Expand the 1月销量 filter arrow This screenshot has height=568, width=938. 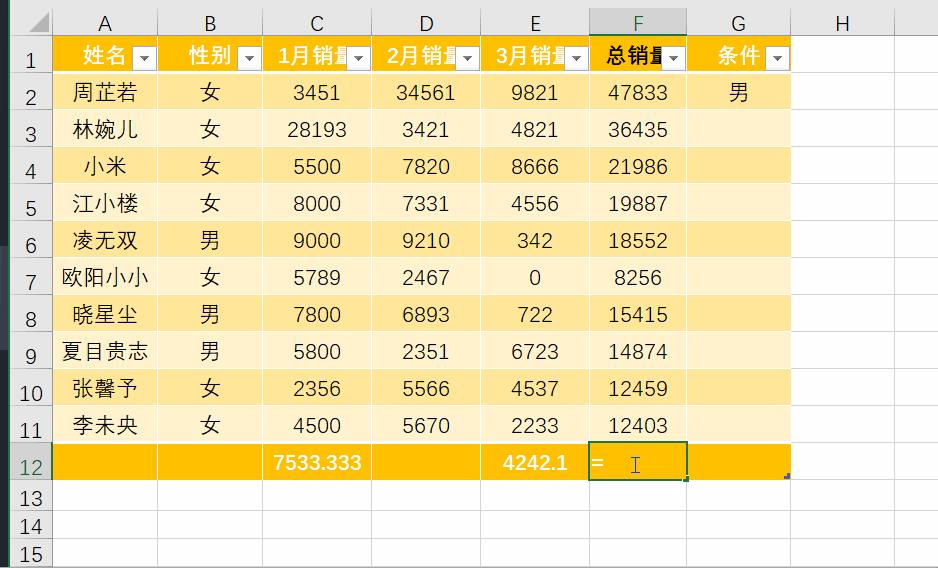click(x=358, y=58)
